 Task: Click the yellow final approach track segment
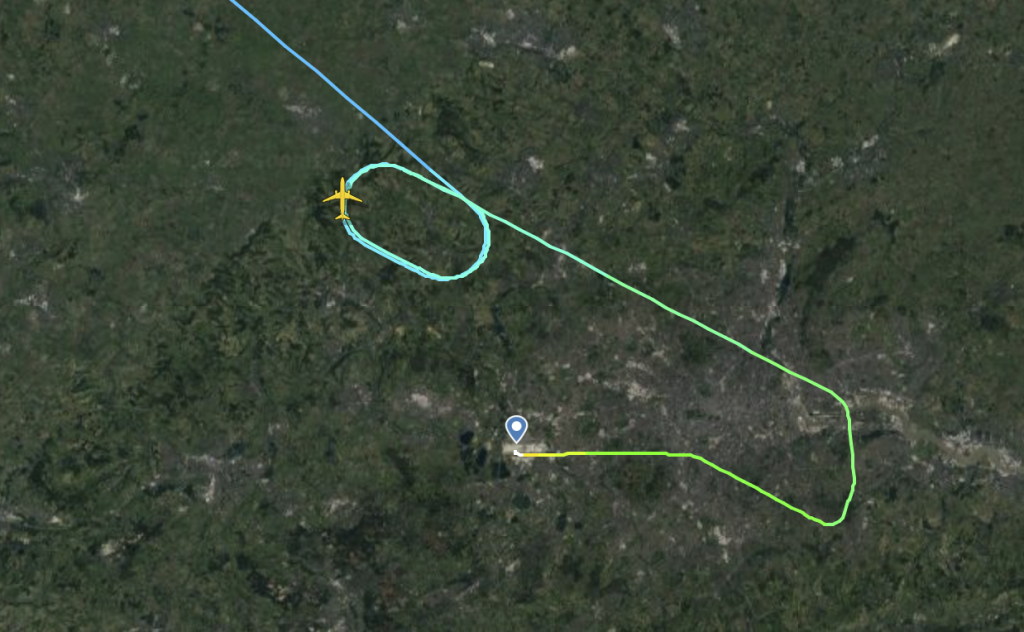(542, 454)
